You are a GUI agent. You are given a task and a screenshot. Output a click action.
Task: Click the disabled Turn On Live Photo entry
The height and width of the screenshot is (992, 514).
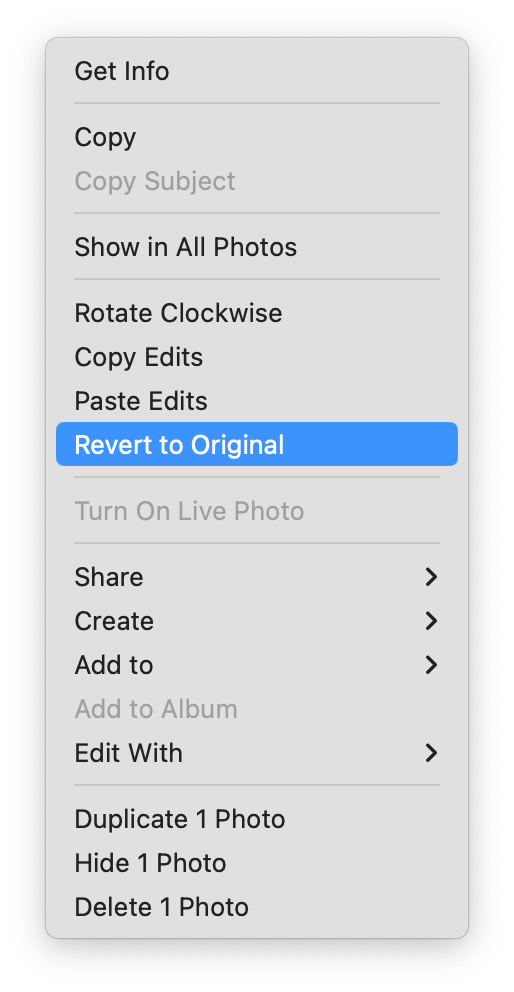(256, 511)
